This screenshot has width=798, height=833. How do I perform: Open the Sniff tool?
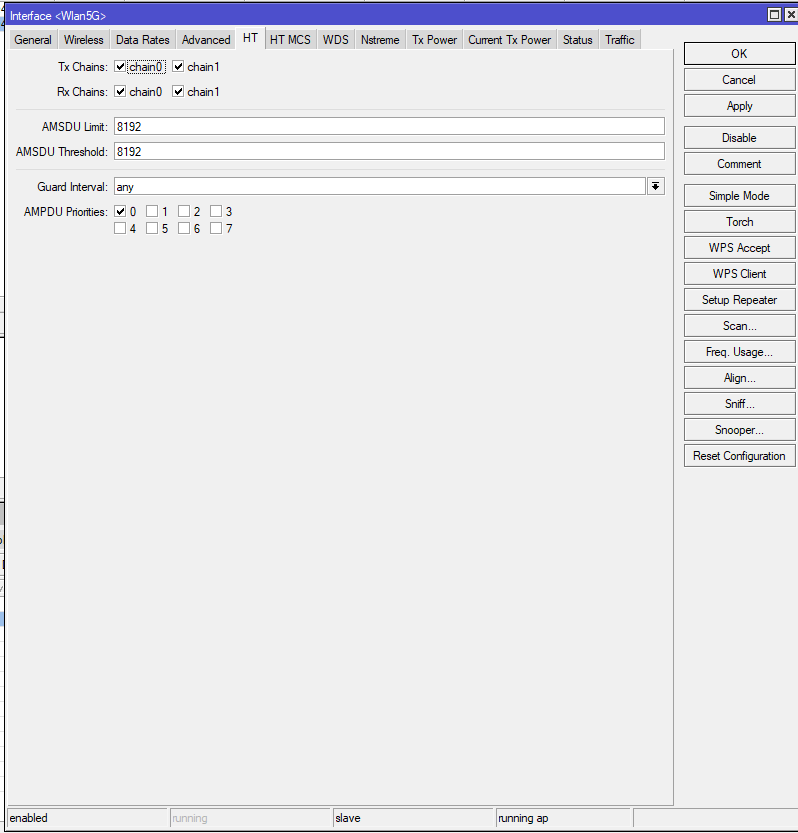pos(739,404)
